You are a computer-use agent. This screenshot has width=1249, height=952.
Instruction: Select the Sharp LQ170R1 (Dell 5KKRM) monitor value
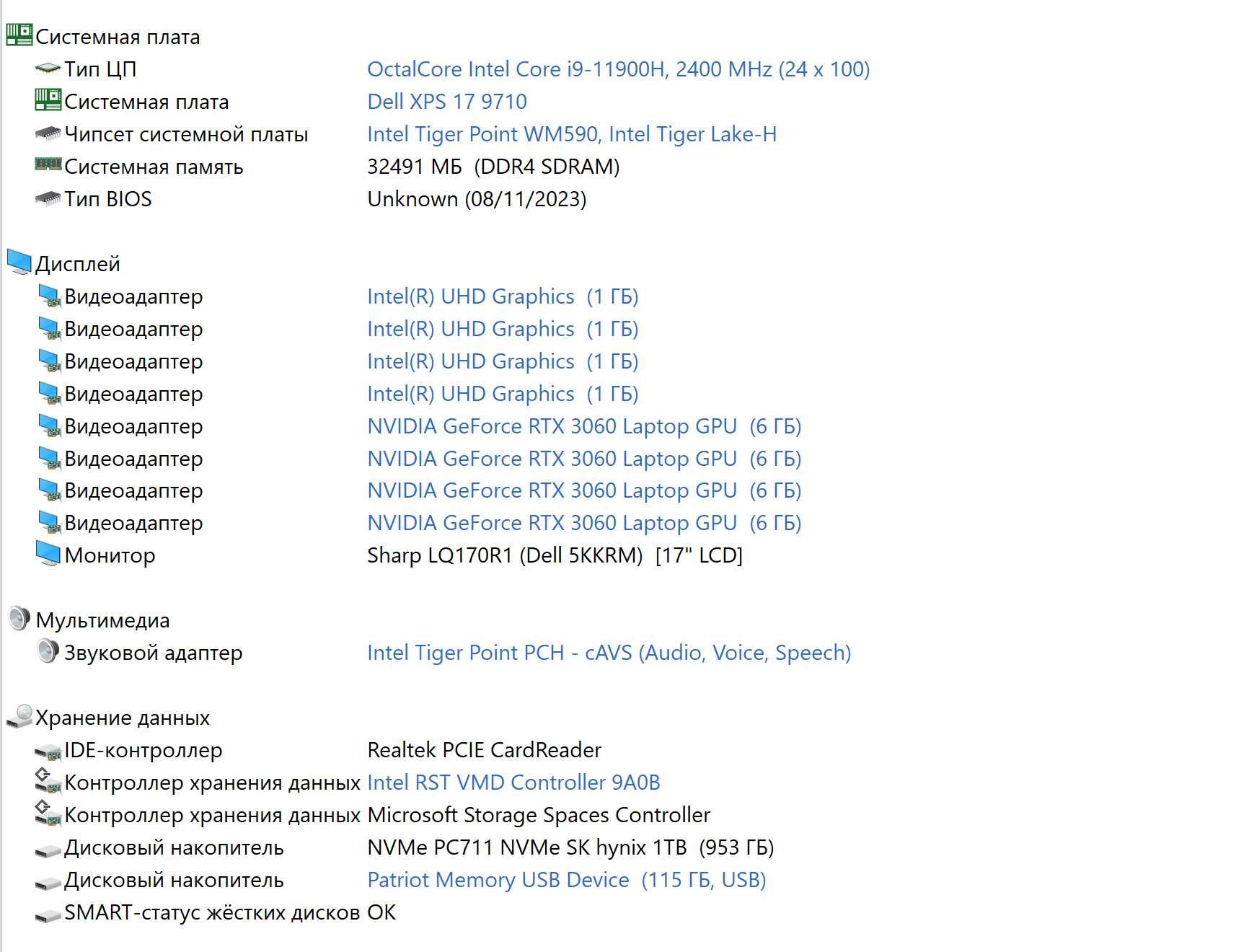point(555,555)
